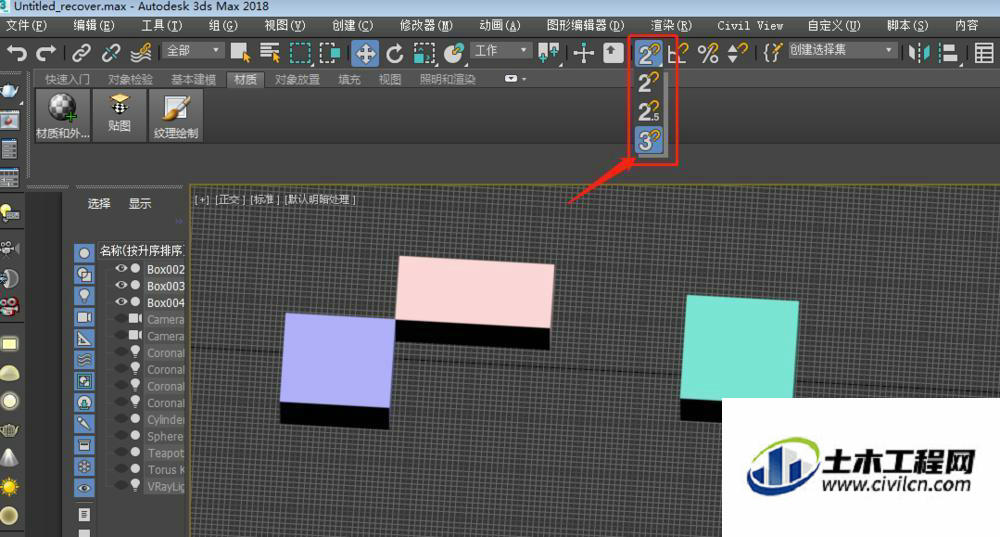1000x537 pixels.
Task: Click the Mirror tool icon
Action: click(919, 52)
